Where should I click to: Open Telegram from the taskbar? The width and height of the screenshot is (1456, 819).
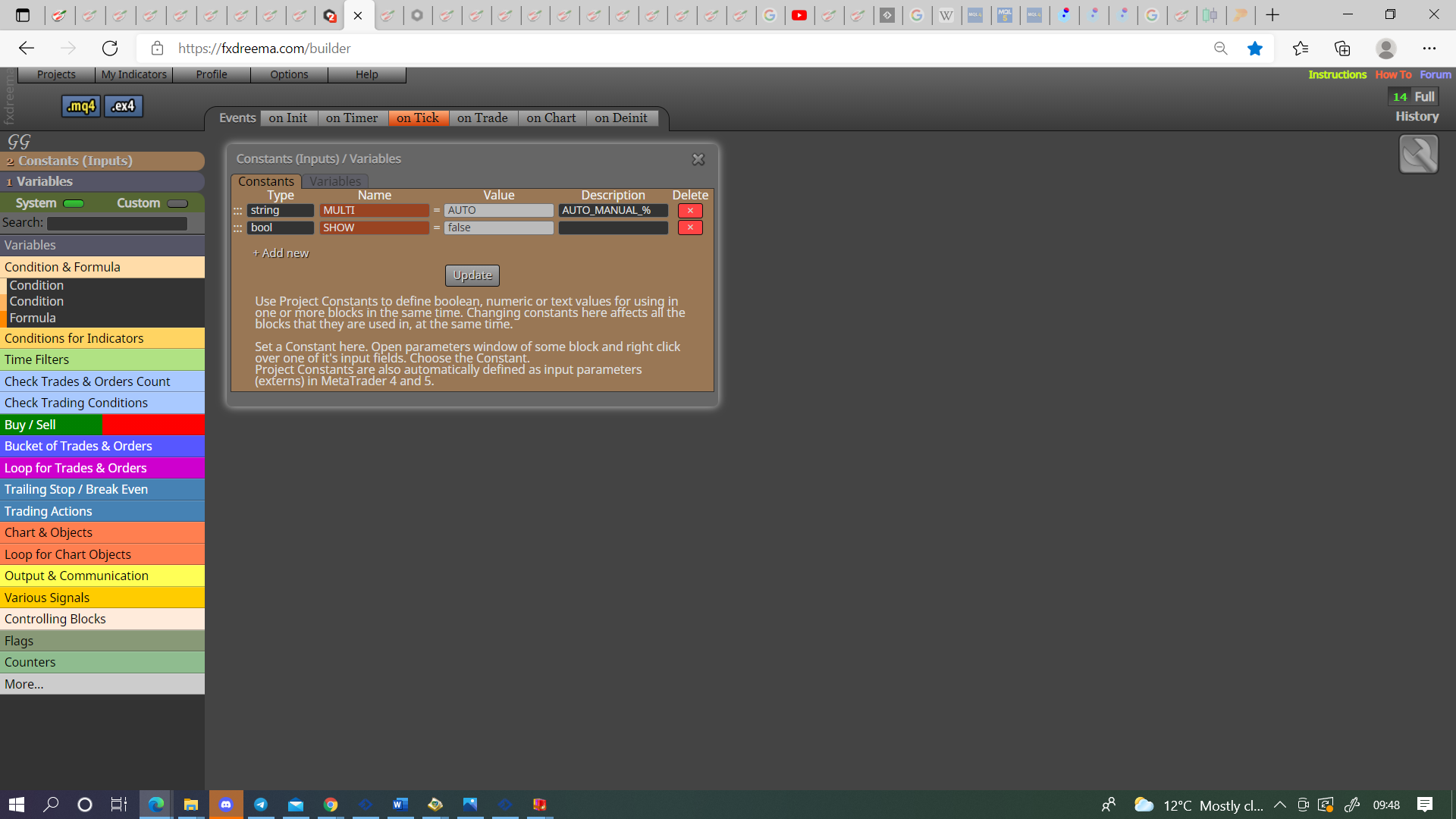pos(261,805)
